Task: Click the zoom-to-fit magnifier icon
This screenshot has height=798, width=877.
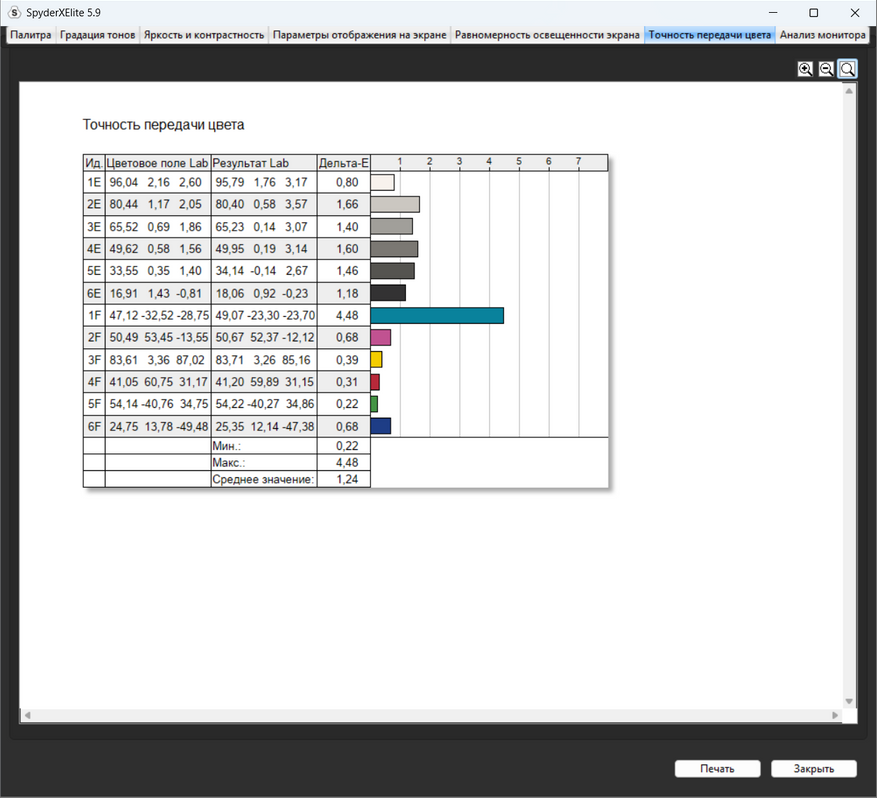Action: pyautogui.click(x=847, y=69)
